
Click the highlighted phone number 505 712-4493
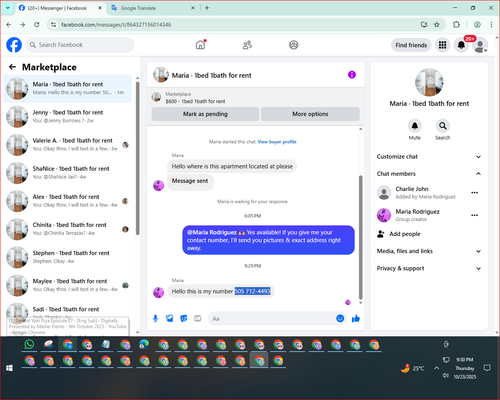[x=253, y=291]
